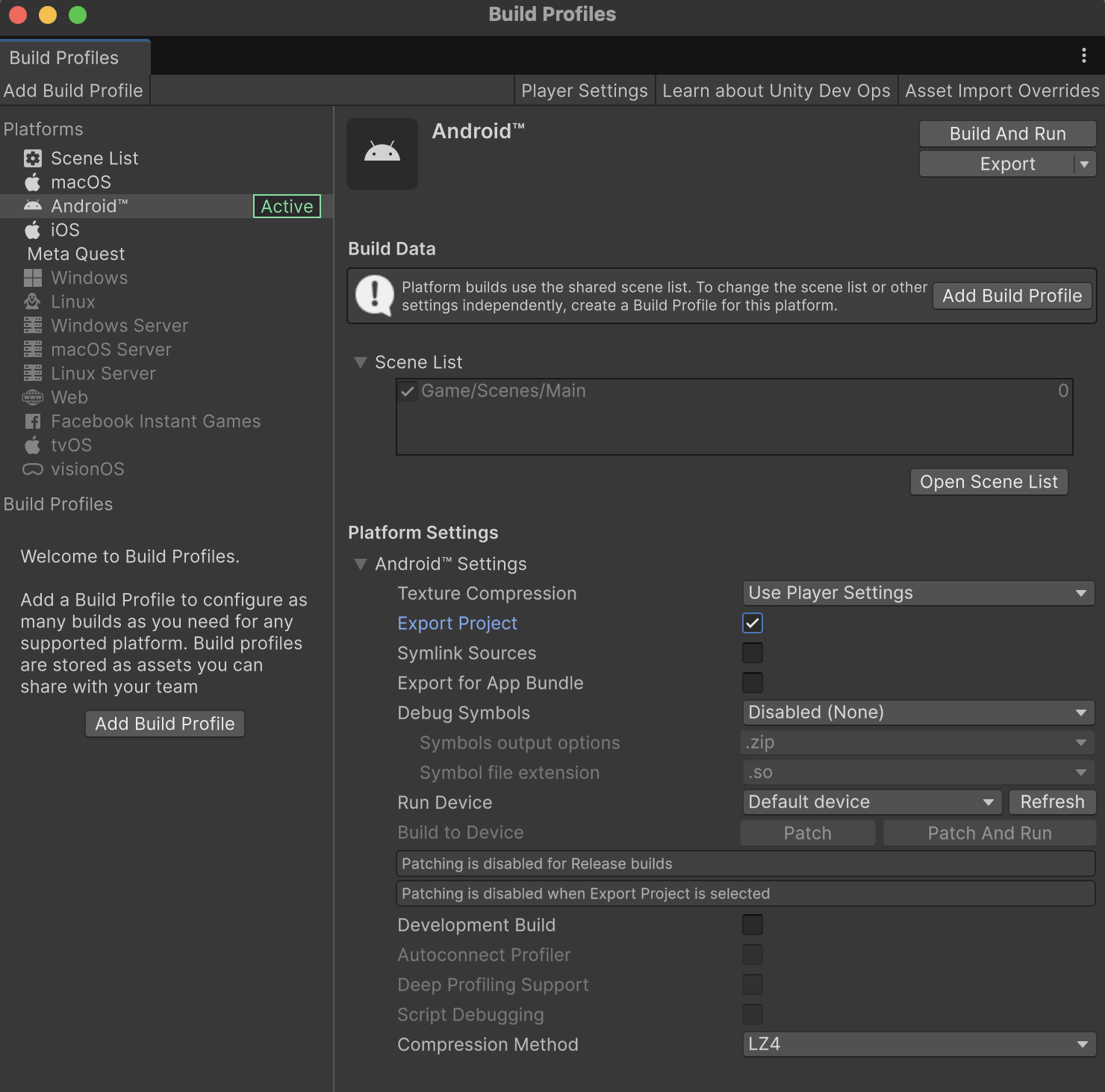This screenshot has height=1092, width=1105.
Task: Toggle the Autoconnect Profiler checkbox
Action: click(x=753, y=955)
